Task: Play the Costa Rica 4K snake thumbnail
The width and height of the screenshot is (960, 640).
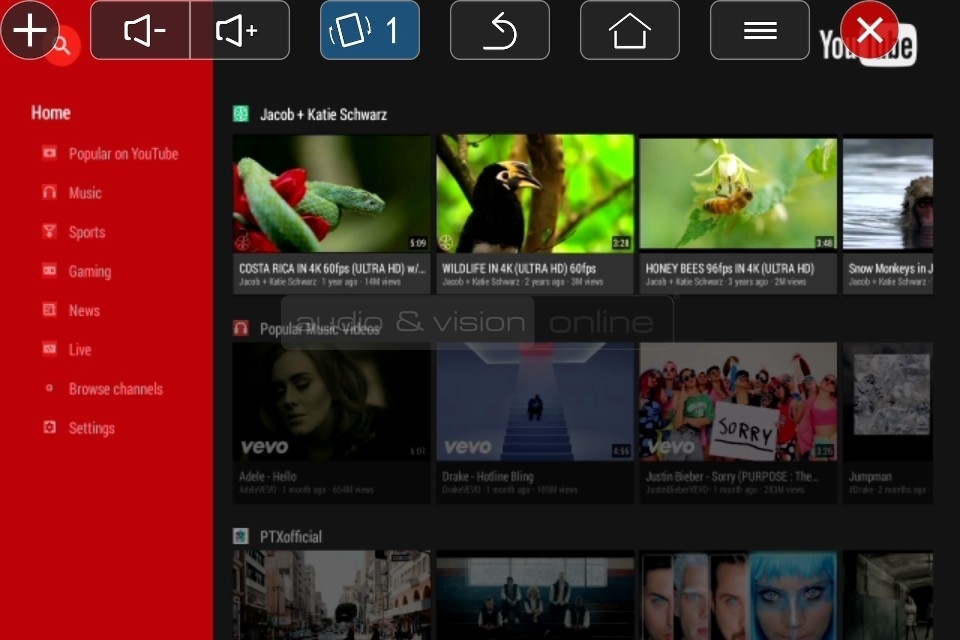Action: [331, 194]
